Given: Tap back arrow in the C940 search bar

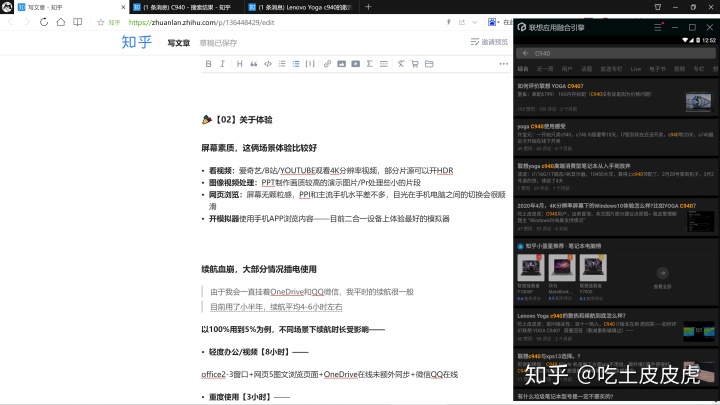Looking at the screenshot, I should pos(525,53).
